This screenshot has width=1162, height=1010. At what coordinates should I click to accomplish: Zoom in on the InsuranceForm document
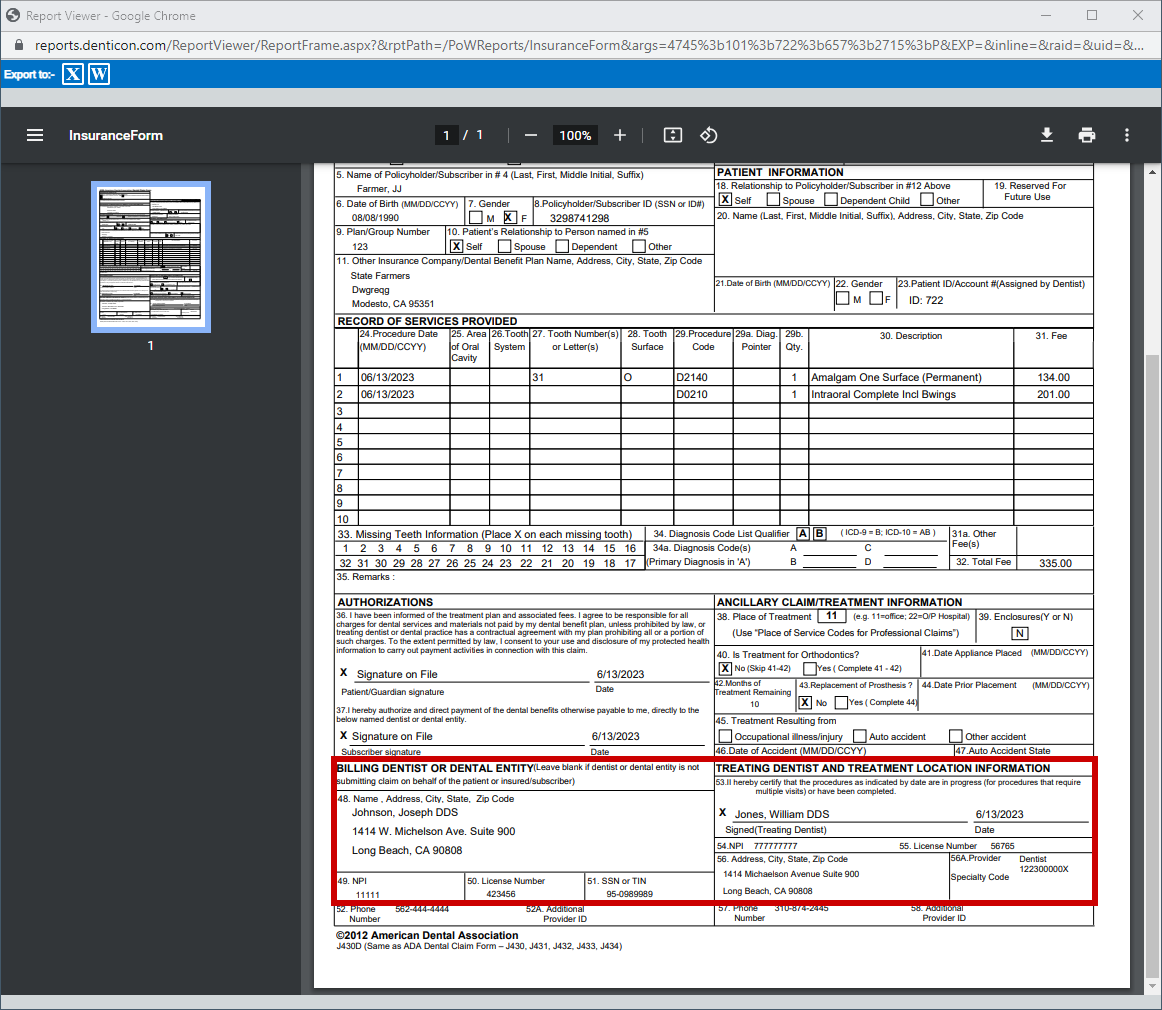pos(620,135)
